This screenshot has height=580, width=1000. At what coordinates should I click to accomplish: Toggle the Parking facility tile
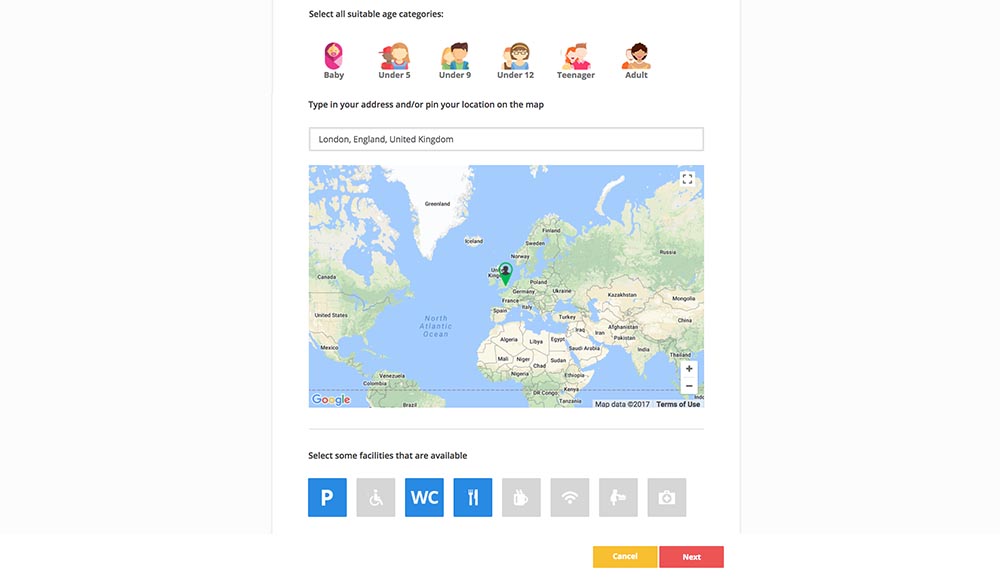coord(327,497)
